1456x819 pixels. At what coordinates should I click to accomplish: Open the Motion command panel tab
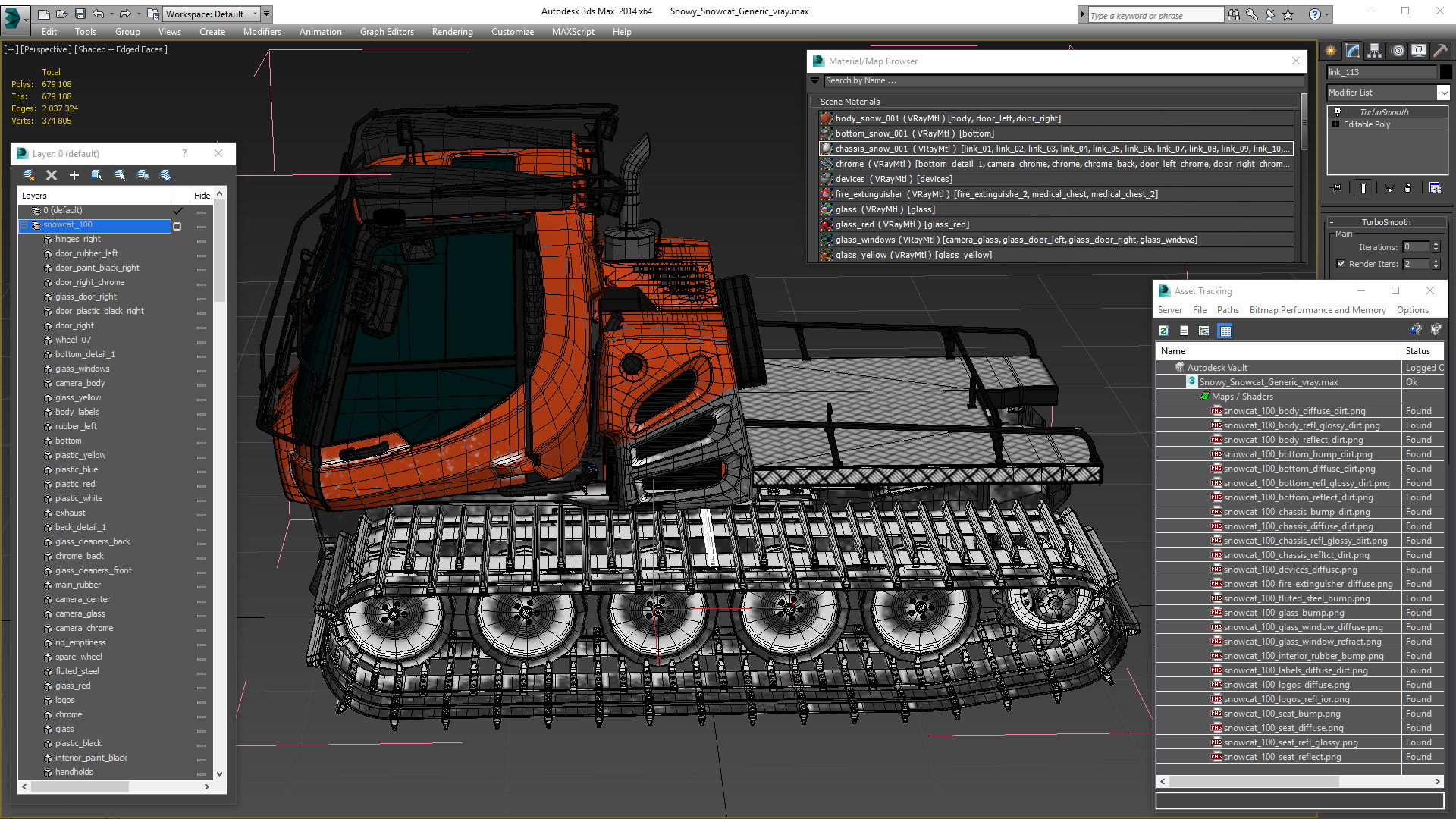tap(1398, 51)
